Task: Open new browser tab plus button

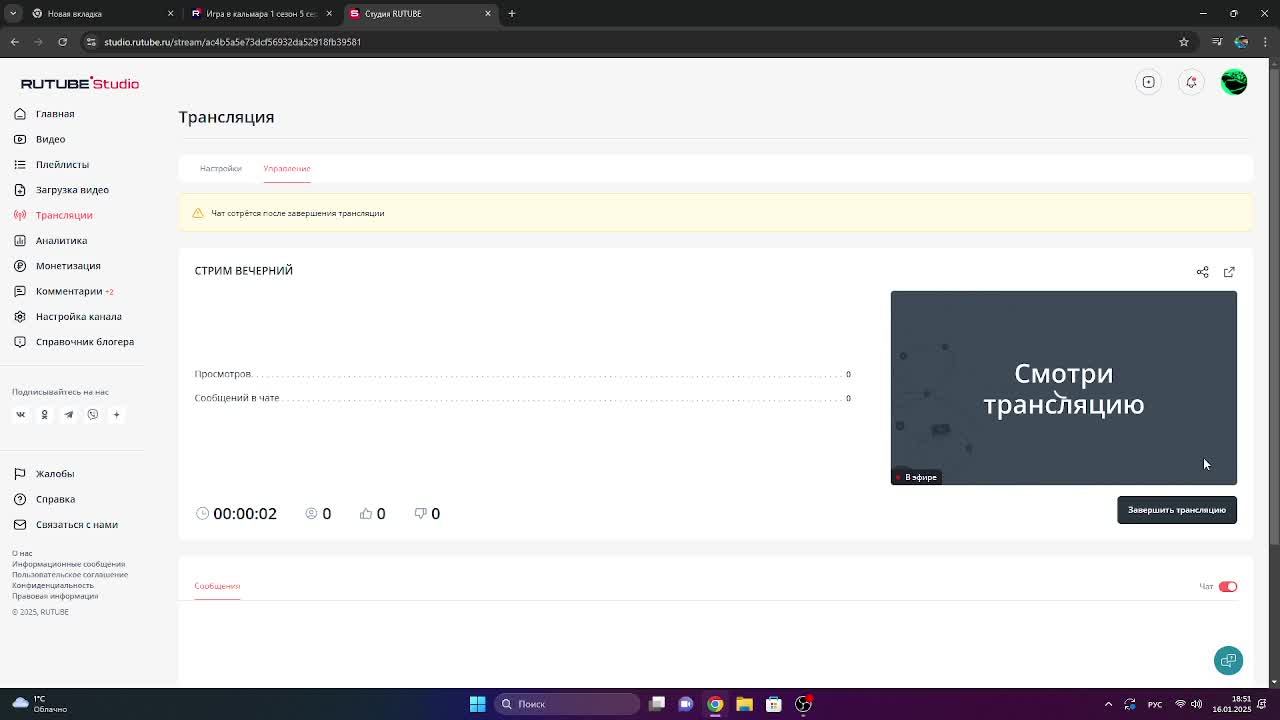Action: coord(511,13)
